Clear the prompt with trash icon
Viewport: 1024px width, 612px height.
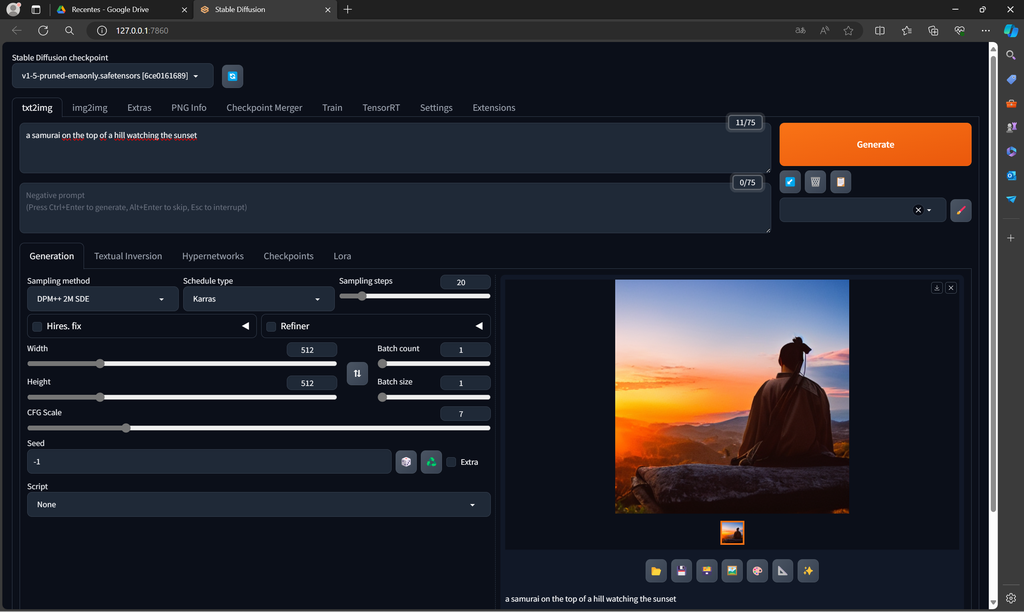[x=815, y=182]
